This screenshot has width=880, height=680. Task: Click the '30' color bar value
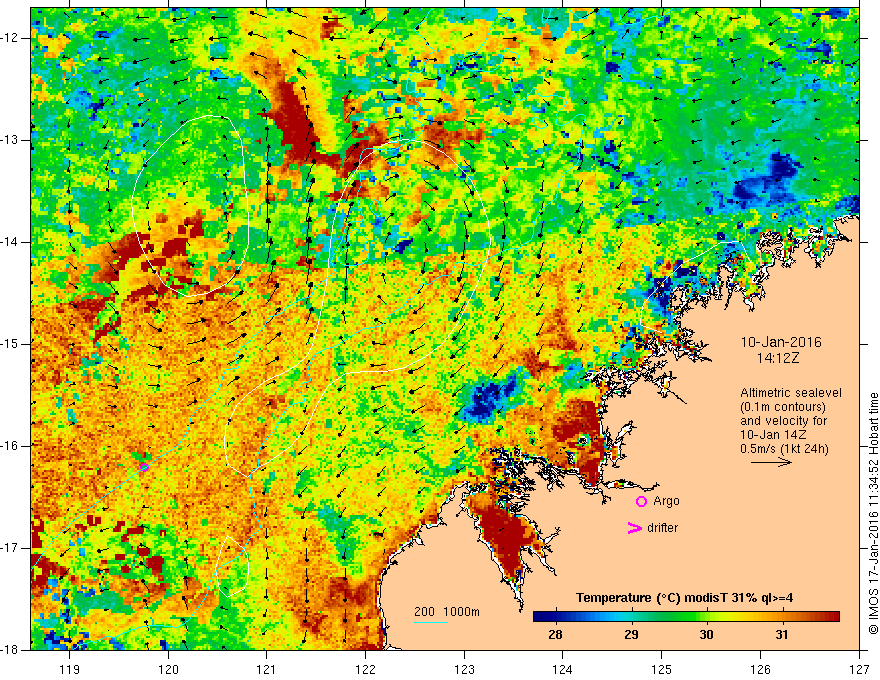[706, 635]
